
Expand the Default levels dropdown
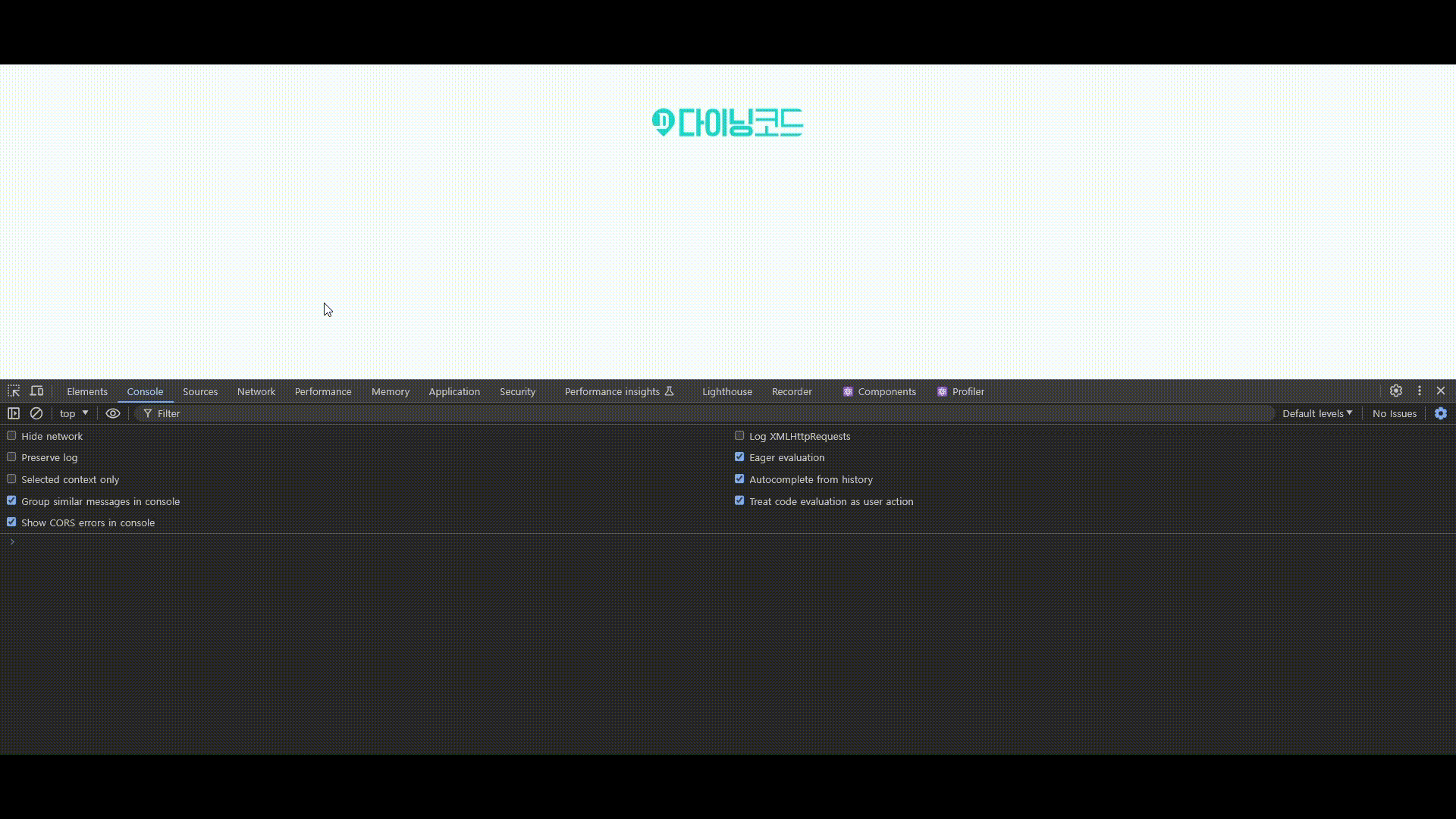tap(1316, 413)
